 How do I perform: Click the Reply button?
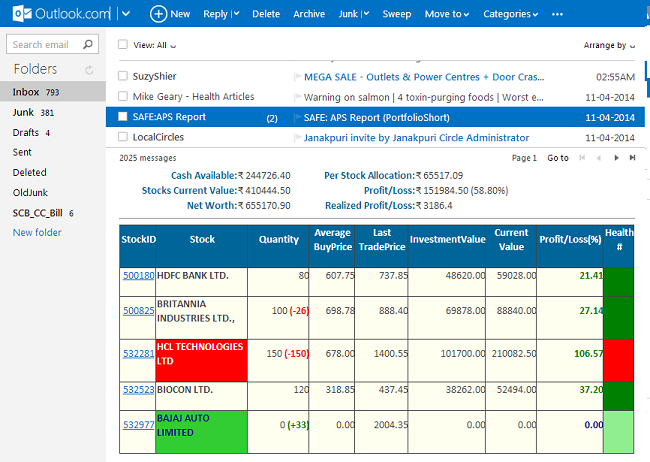click(x=215, y=14)
